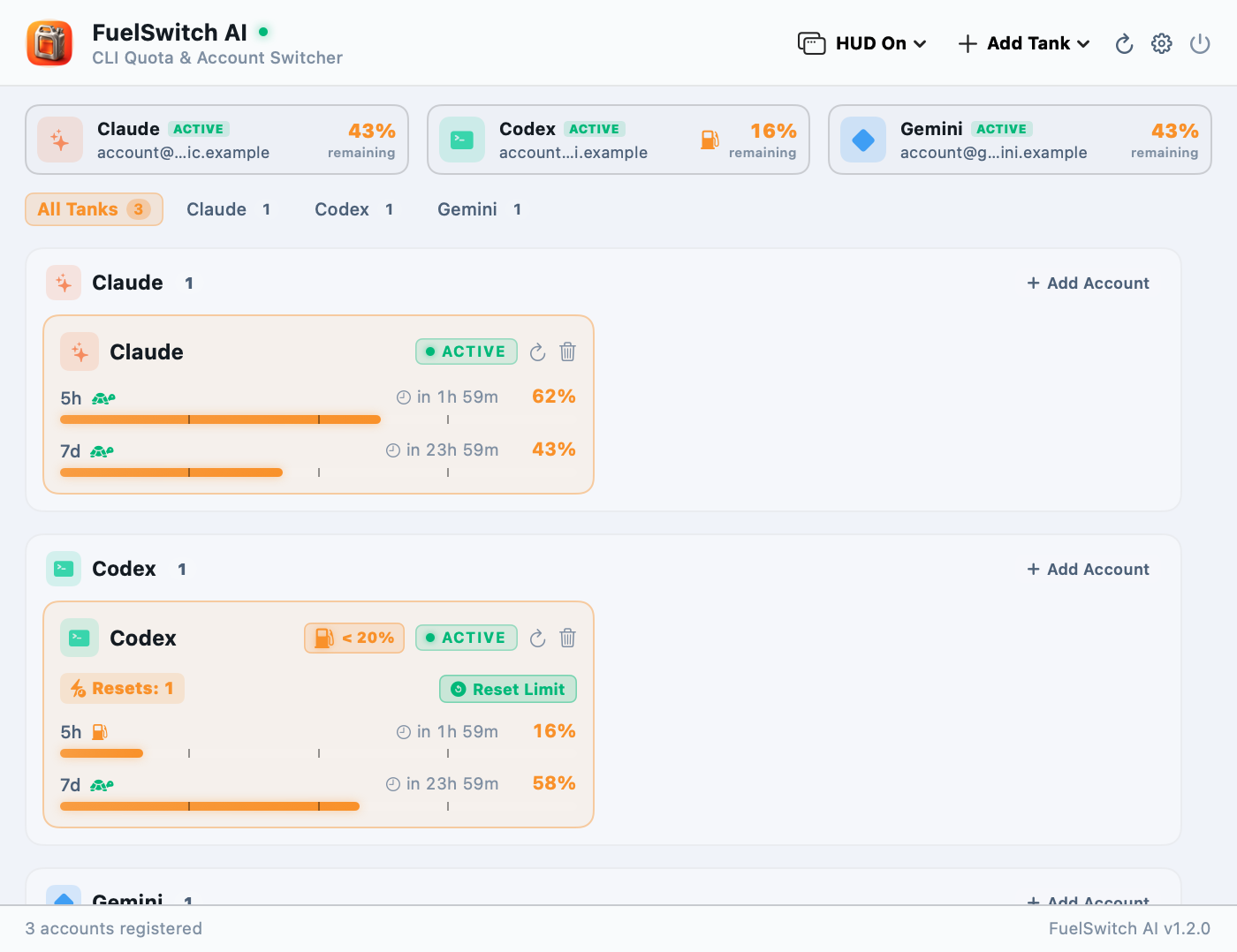Viewport: 1237px width, 952px height.
Task: Delete the Claude account with the trash icon
Action: pyautogui.click(x=568, y=351)
